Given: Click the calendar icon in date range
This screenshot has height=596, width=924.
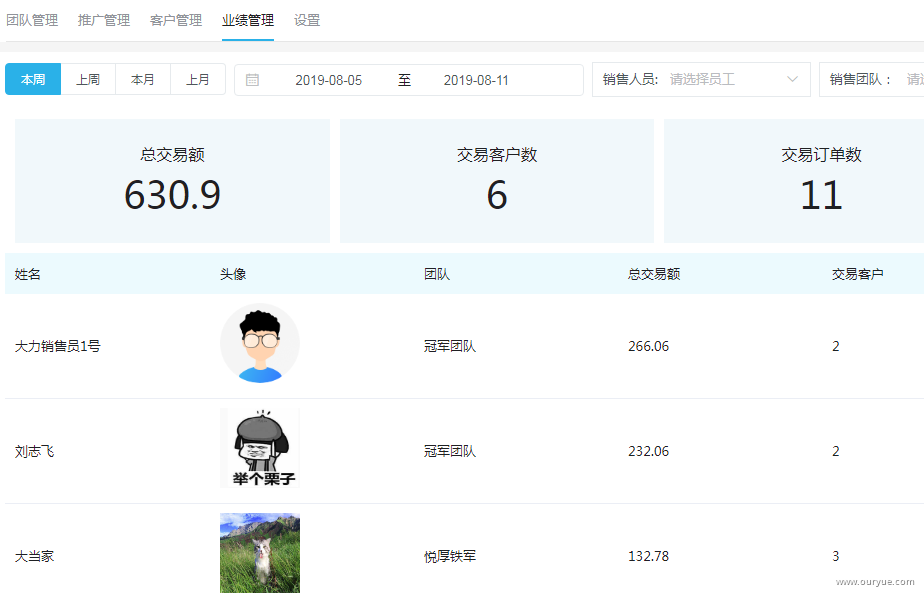Looking at the screenshot, I should pos(252,80).
